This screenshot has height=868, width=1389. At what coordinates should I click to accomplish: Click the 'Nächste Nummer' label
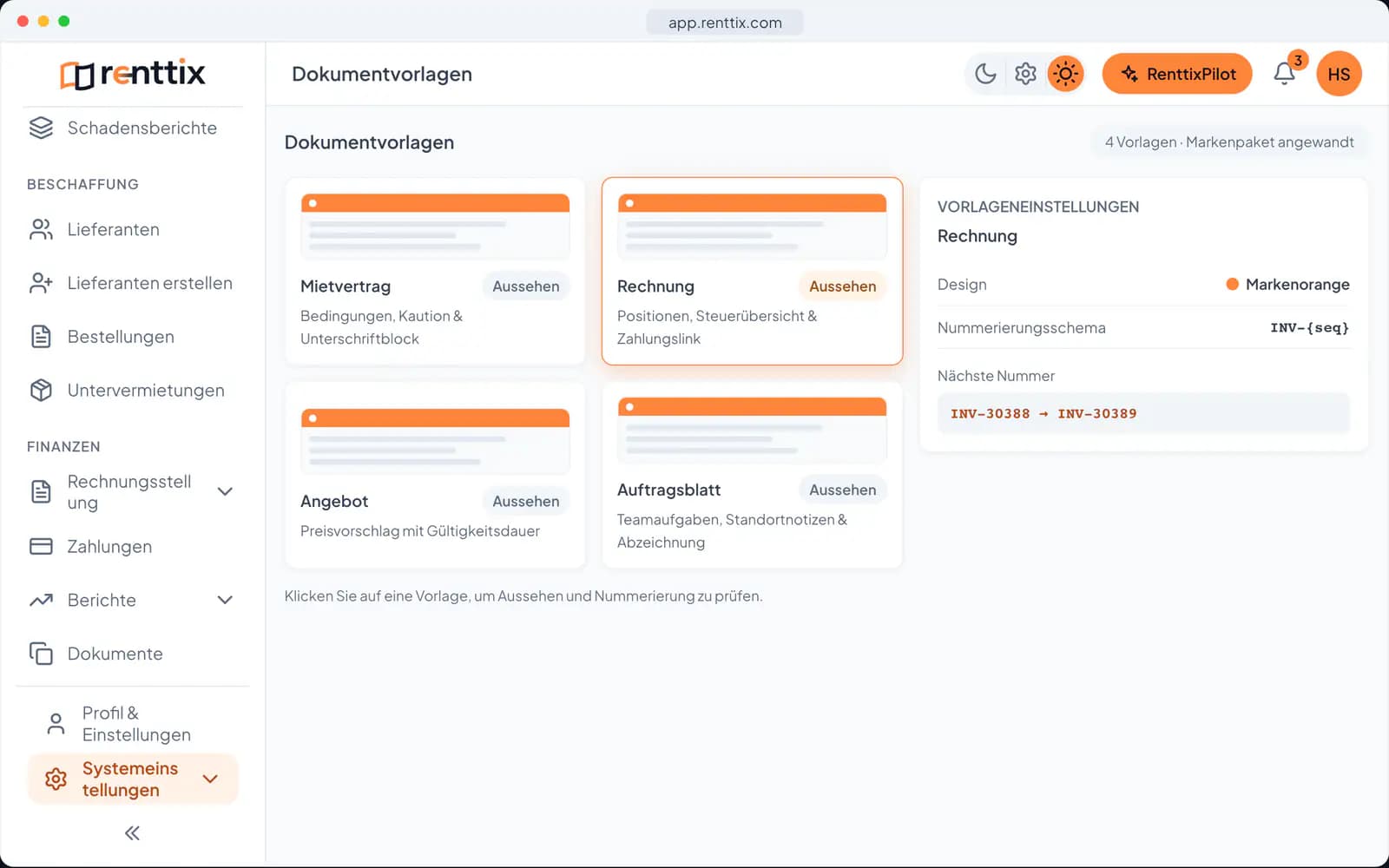(996, 376)
